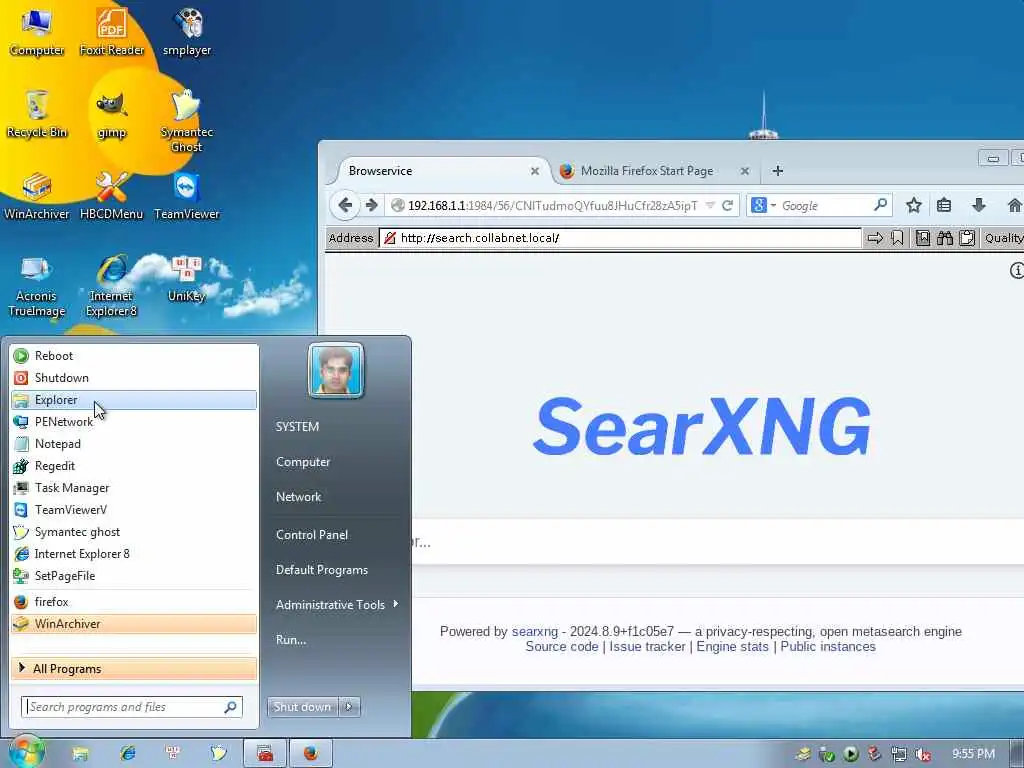Go forward in Firefox navigation

tap(372, 205)
